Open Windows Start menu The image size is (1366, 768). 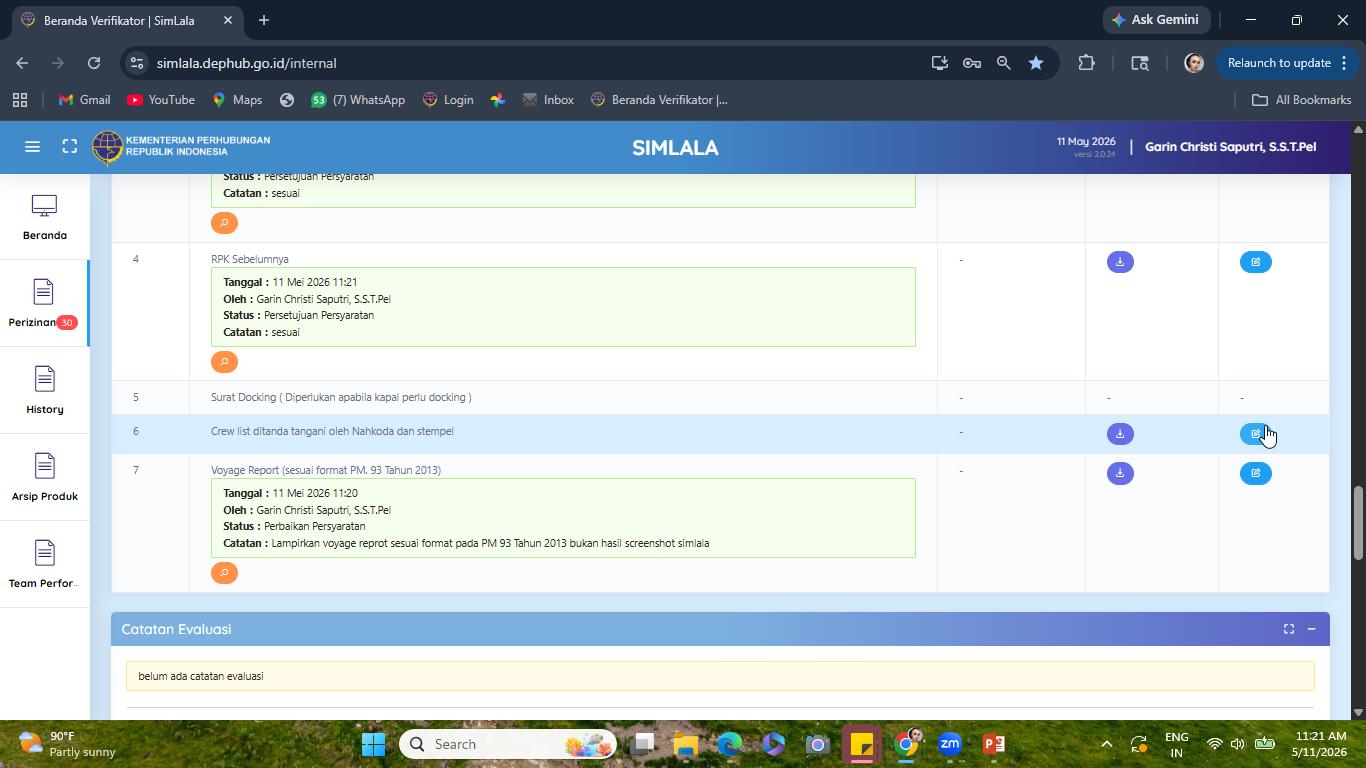coord(373,744)
